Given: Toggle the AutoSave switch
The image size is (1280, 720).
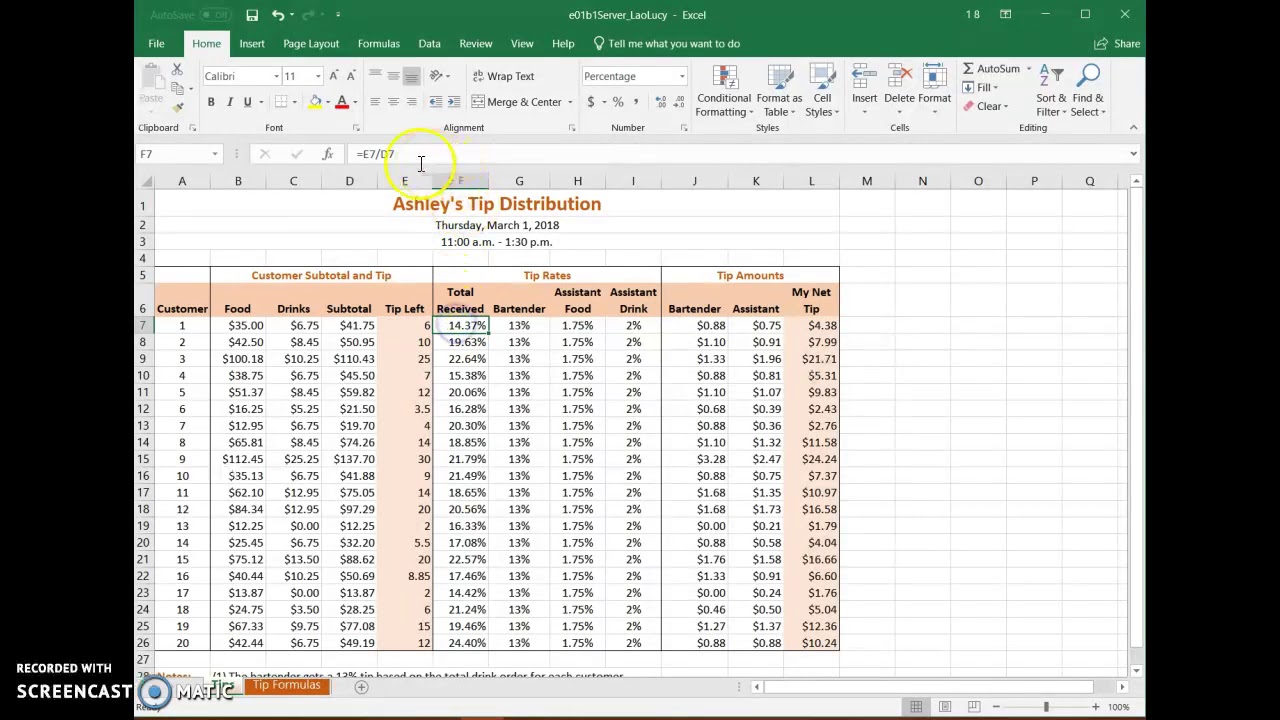Looking at the screenshot, I should click(215, 15).
